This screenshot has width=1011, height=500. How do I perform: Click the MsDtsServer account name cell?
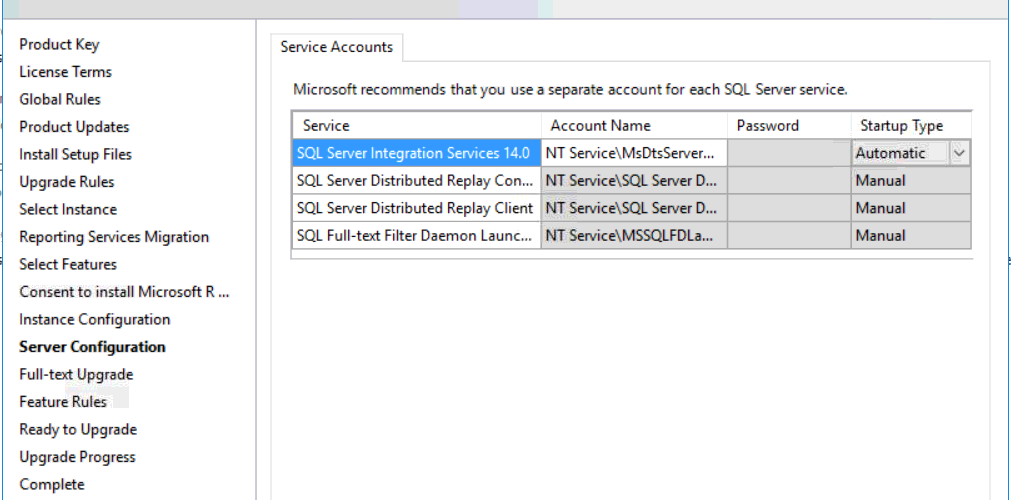click(x=632, y=153)
